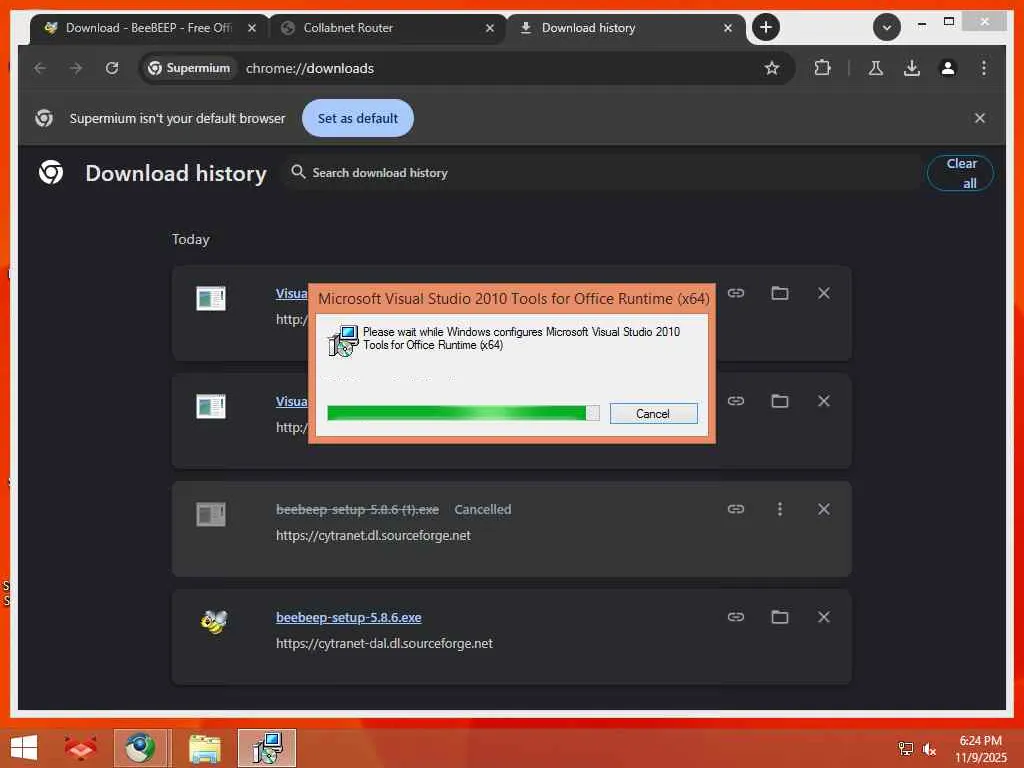Viewport: 1024px width, 768px height.
Task: Open the Windows Start button
Action: [x=24, y=748]
